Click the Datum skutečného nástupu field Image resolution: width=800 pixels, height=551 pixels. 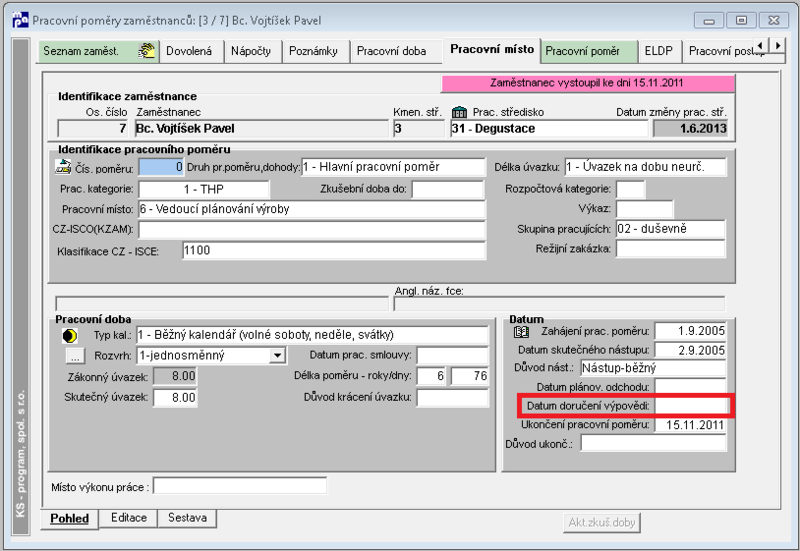tap(690, 350)
